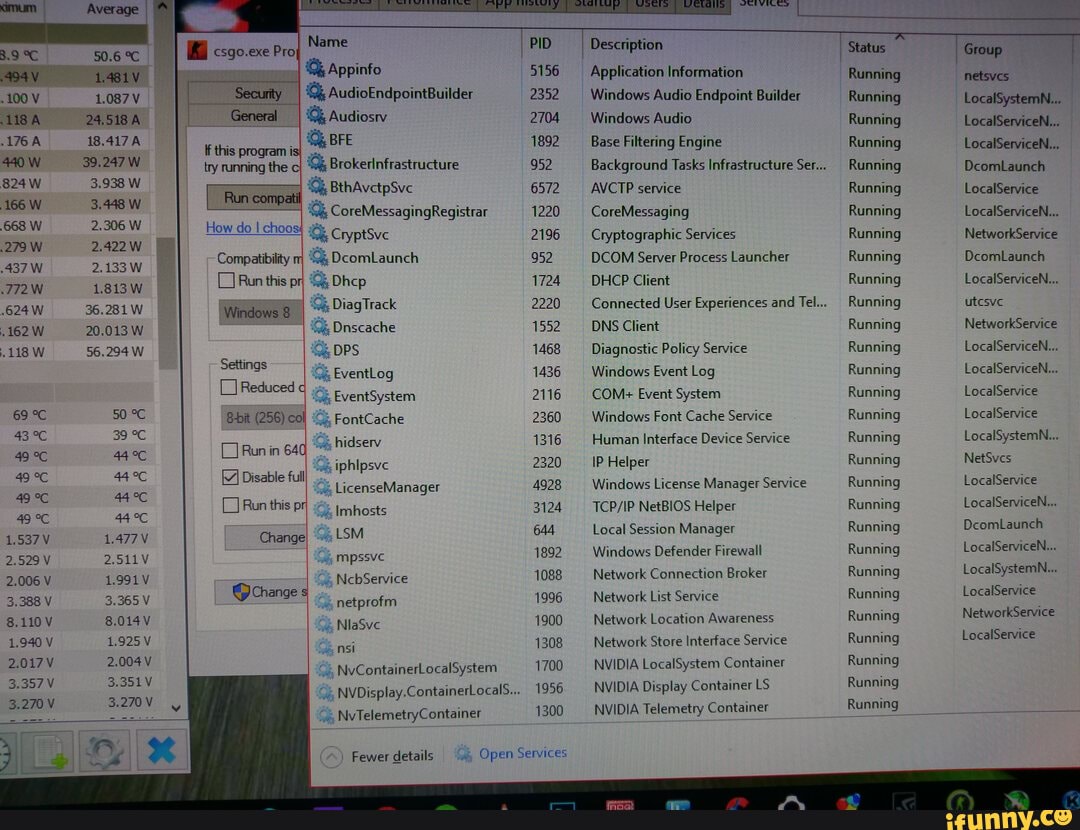Click the sensor window vertical scrollbar thumb
Screen dimensions: 1080x830
pyautogui.click(x=167, y=303)
